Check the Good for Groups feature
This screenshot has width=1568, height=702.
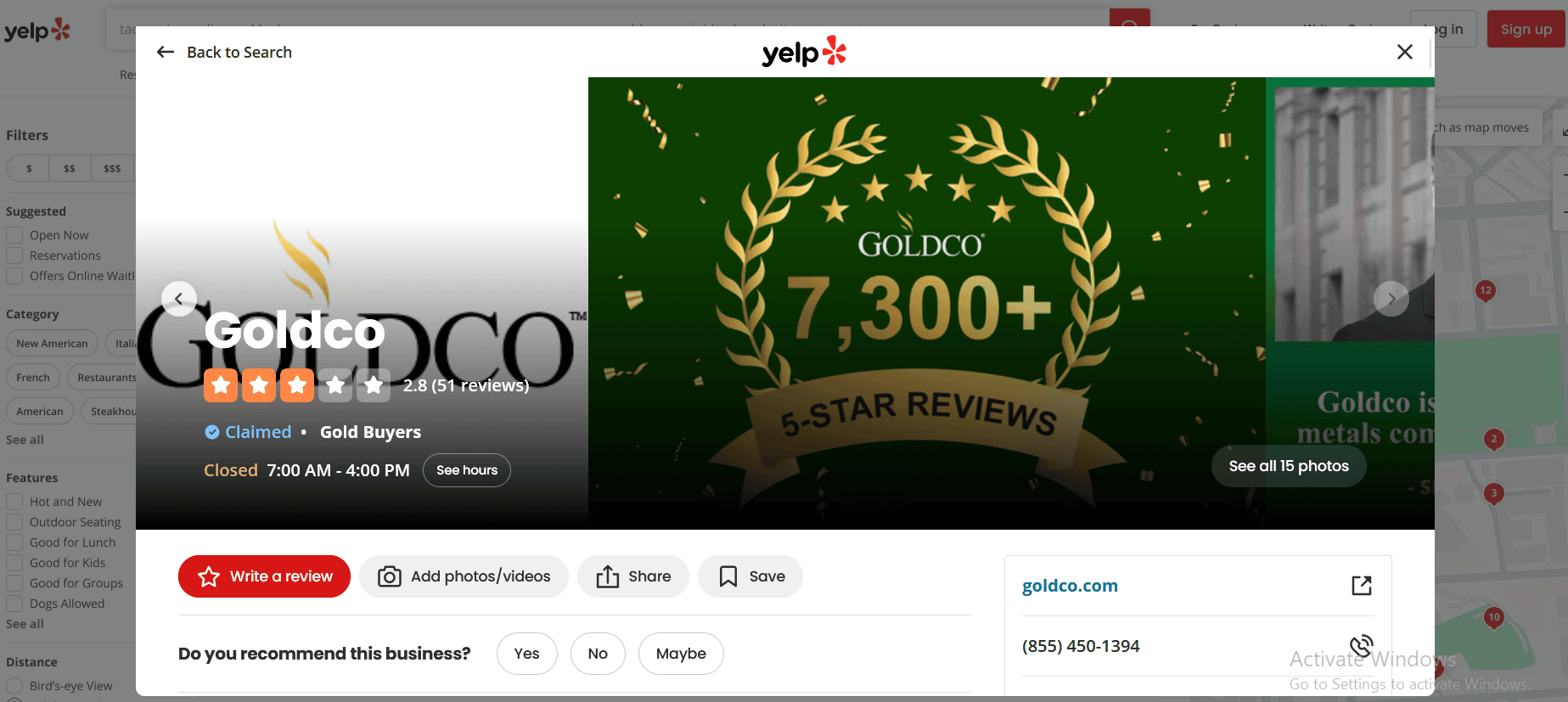tap(14, 583)
